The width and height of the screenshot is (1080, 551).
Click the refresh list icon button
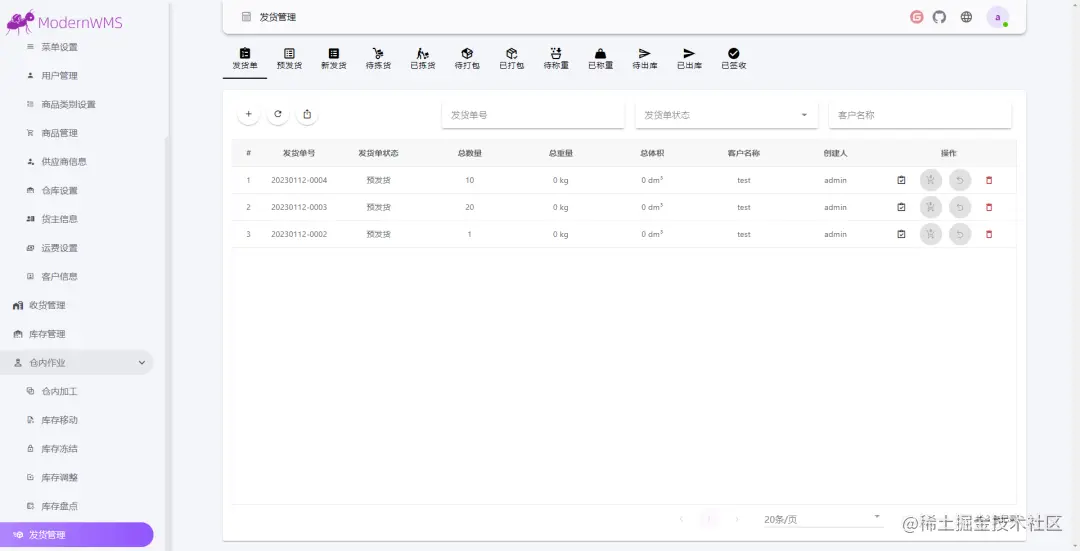coord(278,114)
